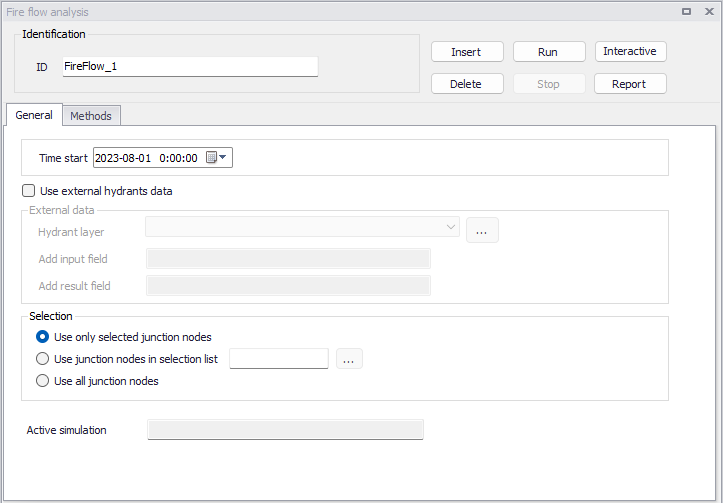Open the Report

click(x=630, y=84)
